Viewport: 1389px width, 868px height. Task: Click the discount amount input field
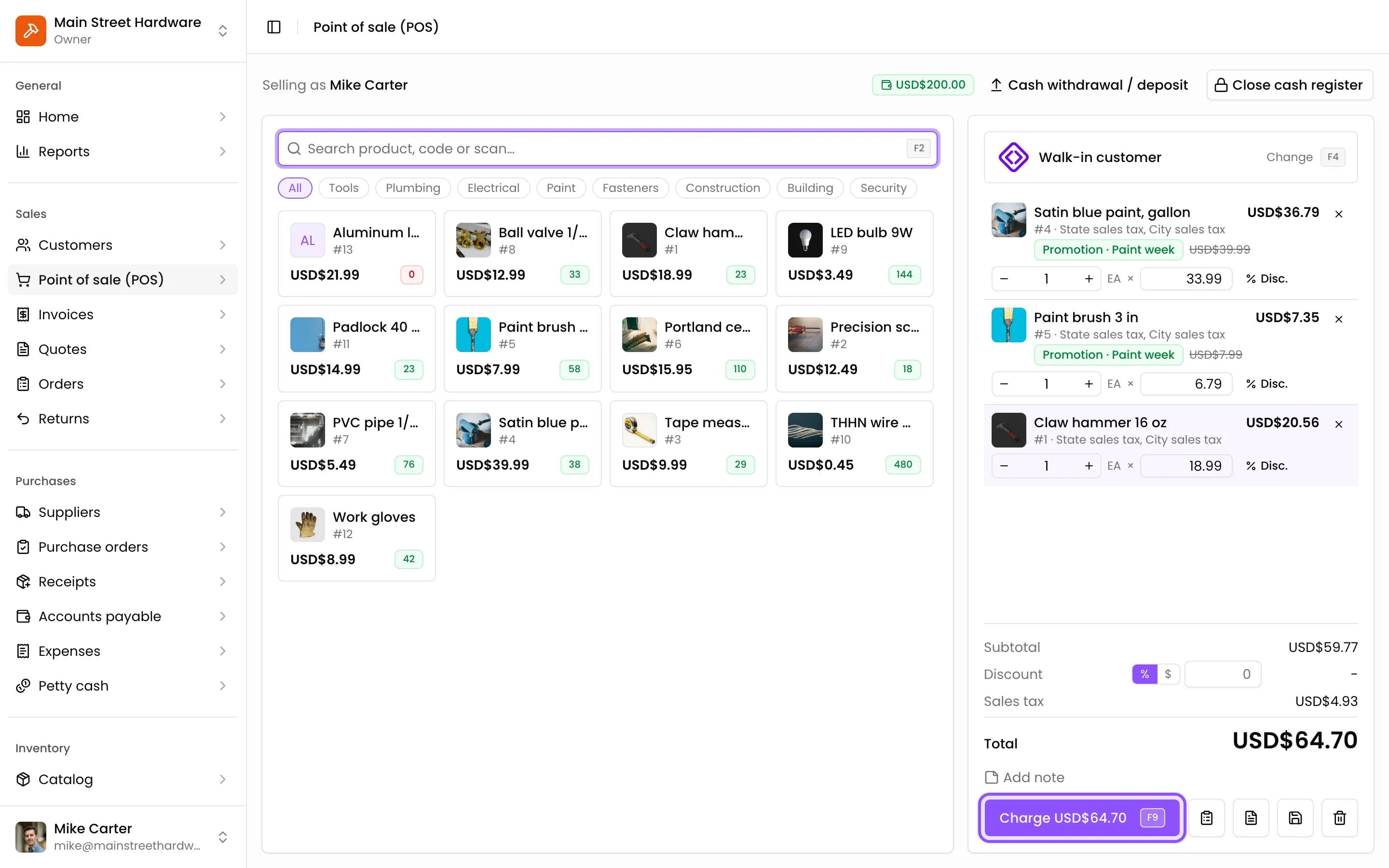pyautogui.click(x=1223, y=673)
